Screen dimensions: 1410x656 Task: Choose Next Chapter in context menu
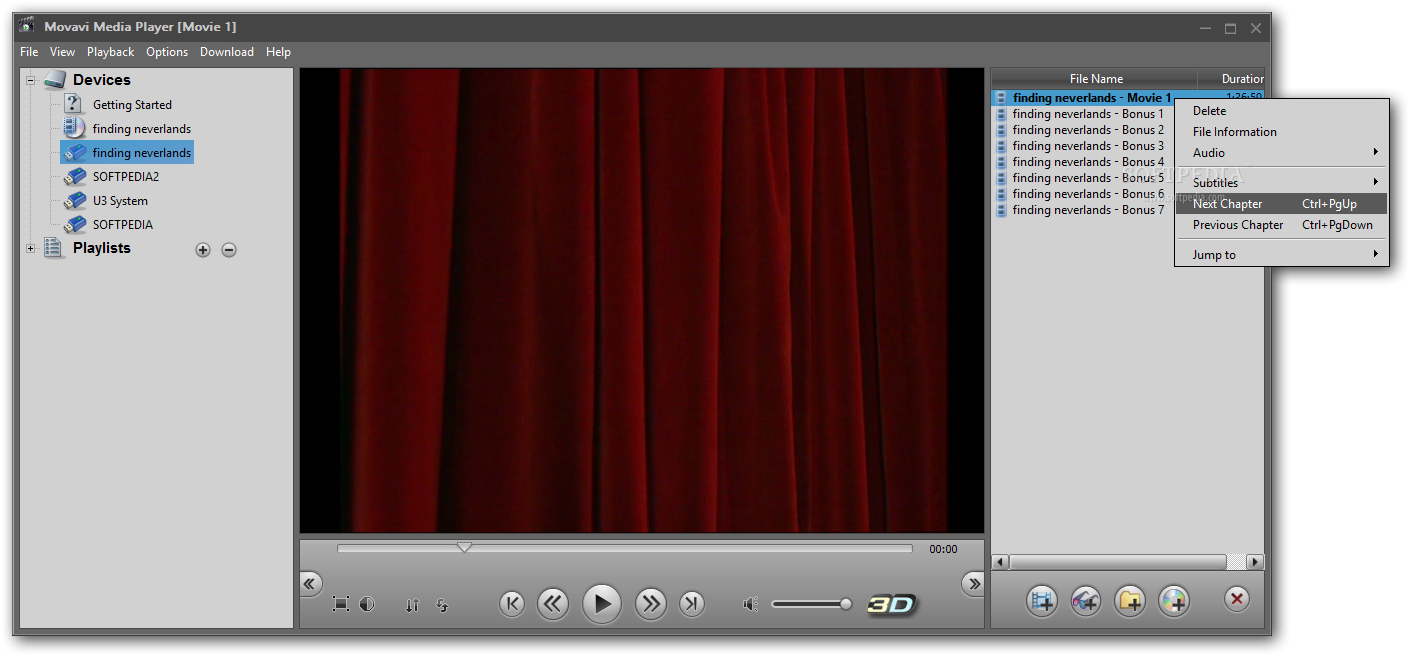tap(1281, 204)
